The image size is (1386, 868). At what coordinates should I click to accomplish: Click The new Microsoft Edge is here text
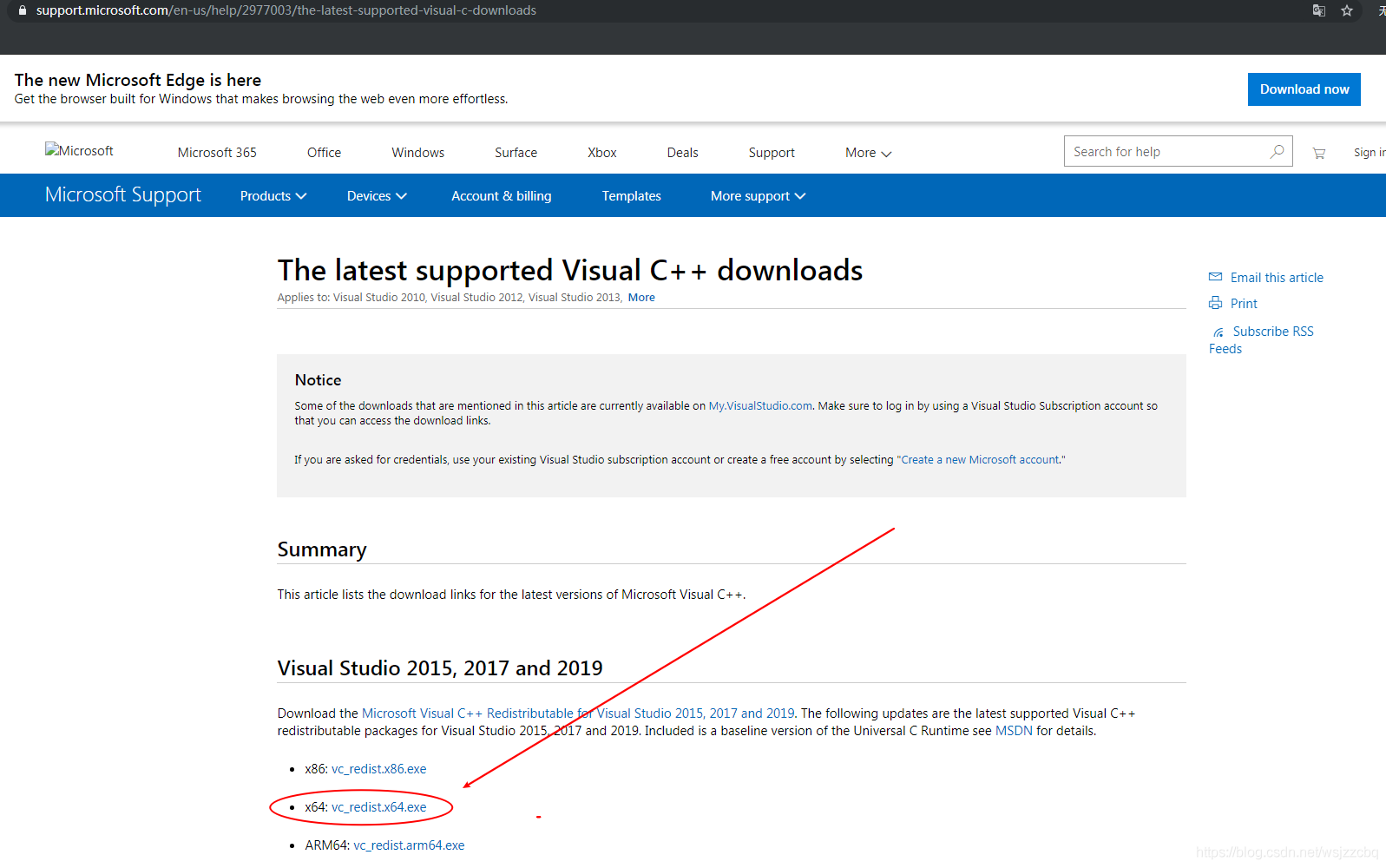(138, 80)
